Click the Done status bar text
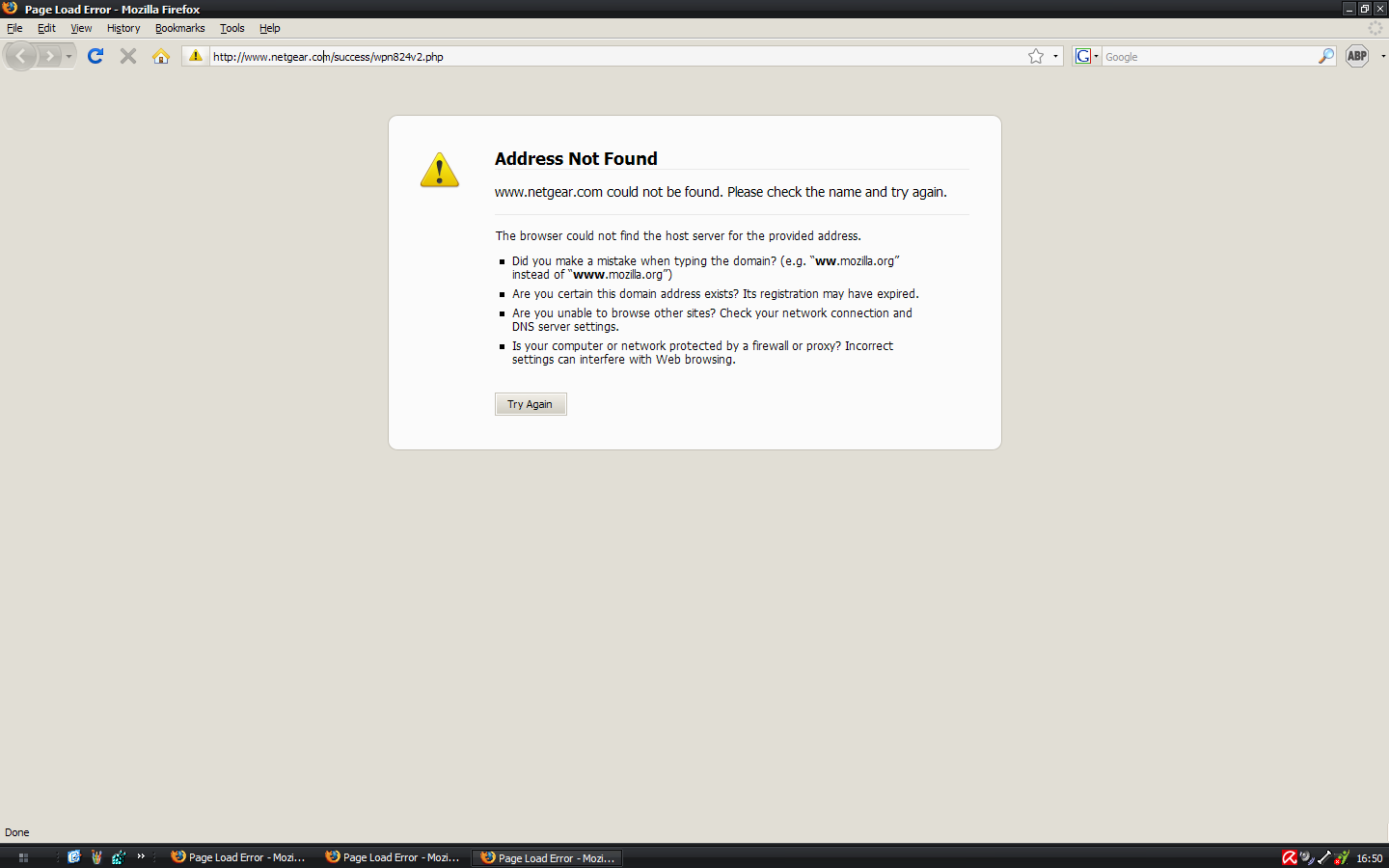The height and width of the screenshot is (868, 1389). point(17,832)
